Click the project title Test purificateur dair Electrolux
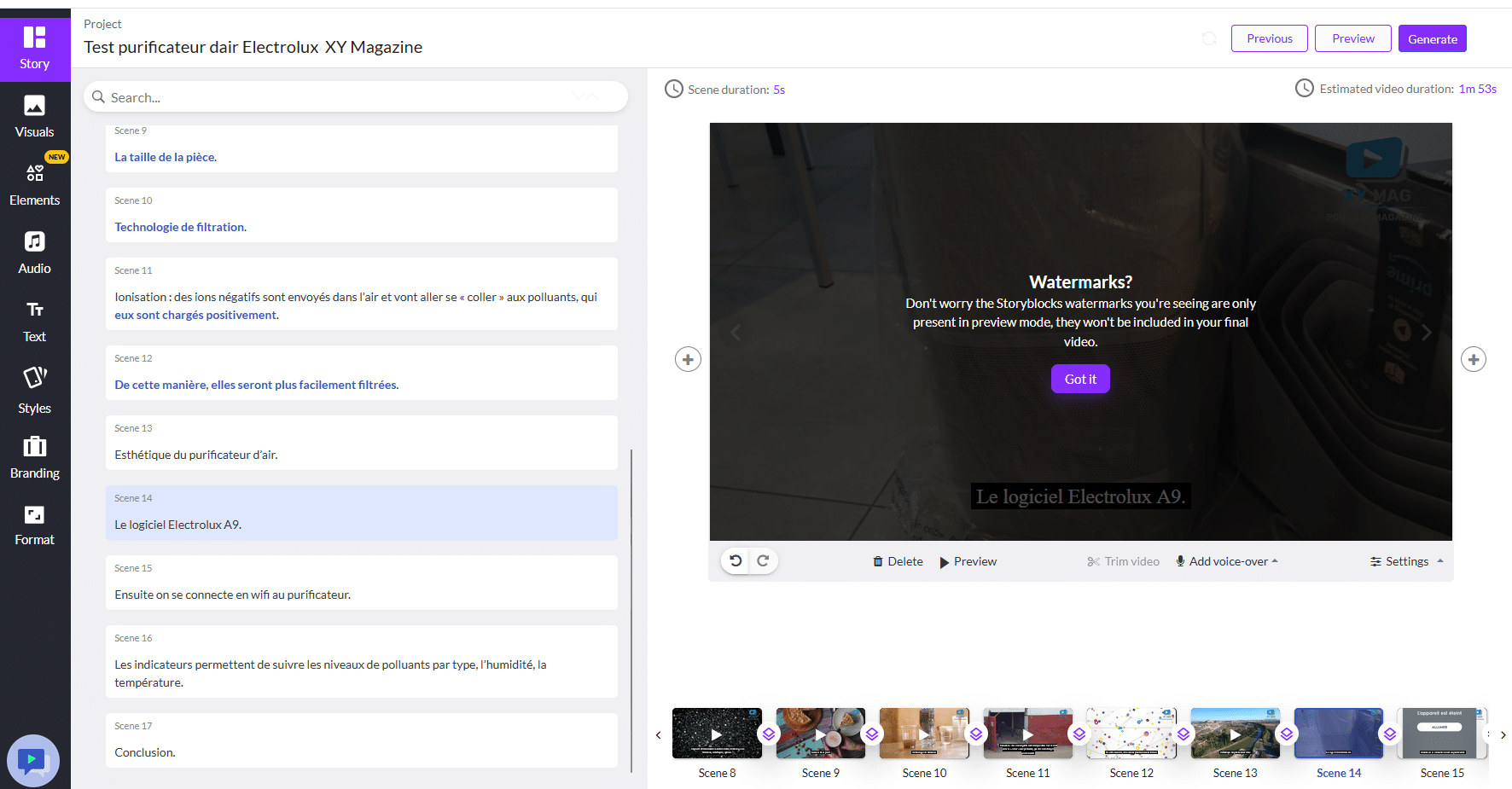 point(253,47)
